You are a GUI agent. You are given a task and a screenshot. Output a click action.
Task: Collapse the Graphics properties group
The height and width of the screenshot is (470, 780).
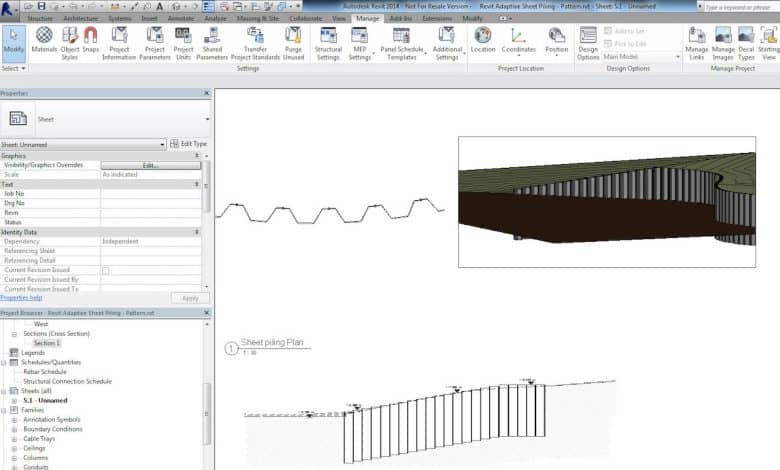coord(196,156)
